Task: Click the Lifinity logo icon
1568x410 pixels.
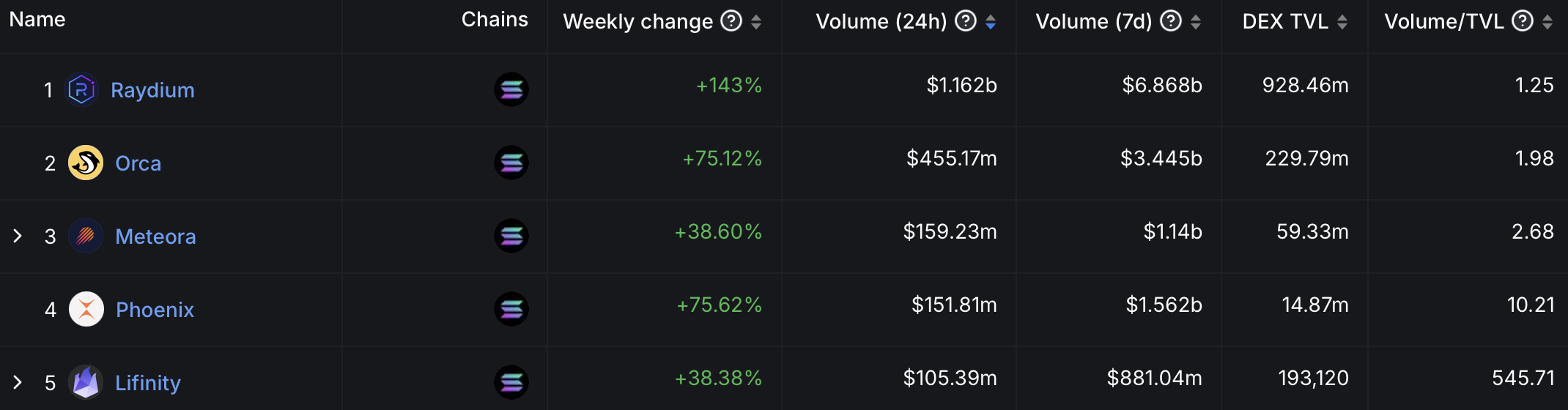Action: pos(85,382)
